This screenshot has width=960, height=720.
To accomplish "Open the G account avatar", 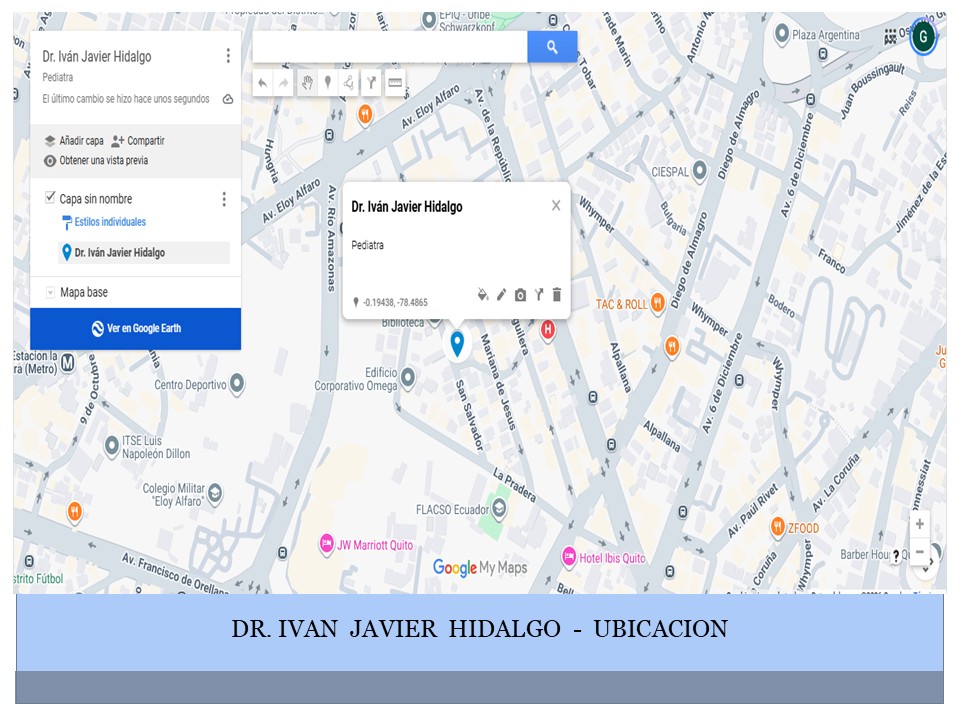I will 923,37.
